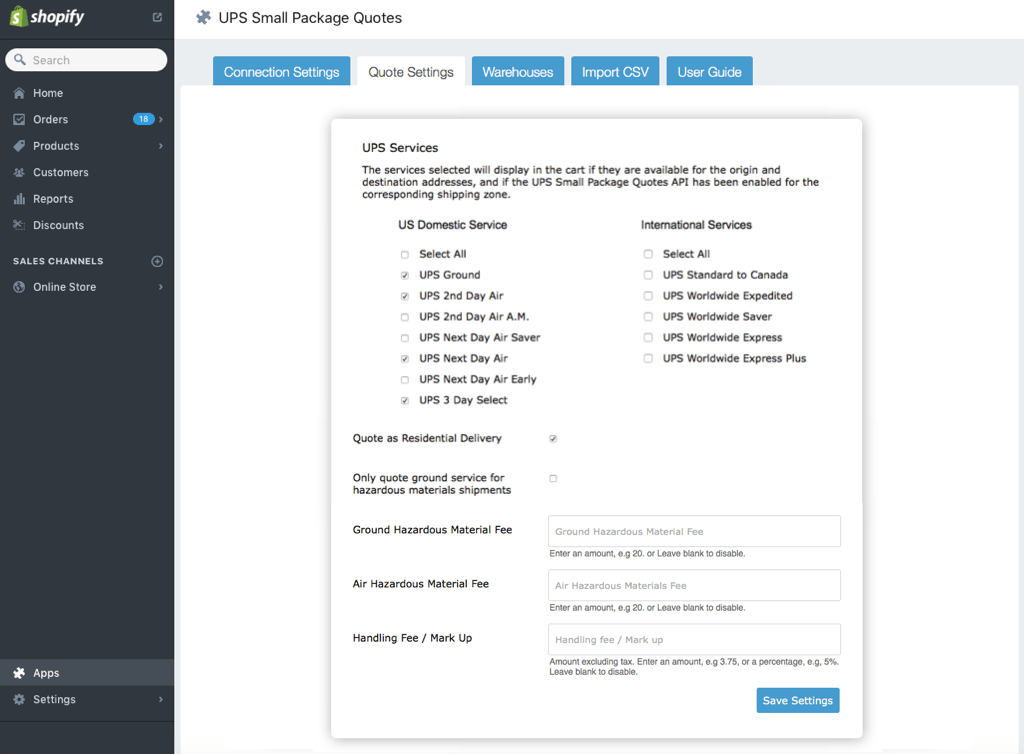Open the Home icon in sidebar
Viewport: 1024px width, 754px height.
[x=20, y=93]
